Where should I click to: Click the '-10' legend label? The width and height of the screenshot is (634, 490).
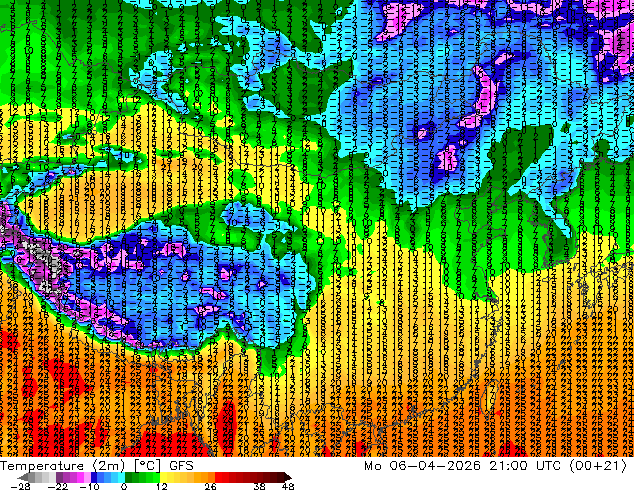[x=89, y=486]
